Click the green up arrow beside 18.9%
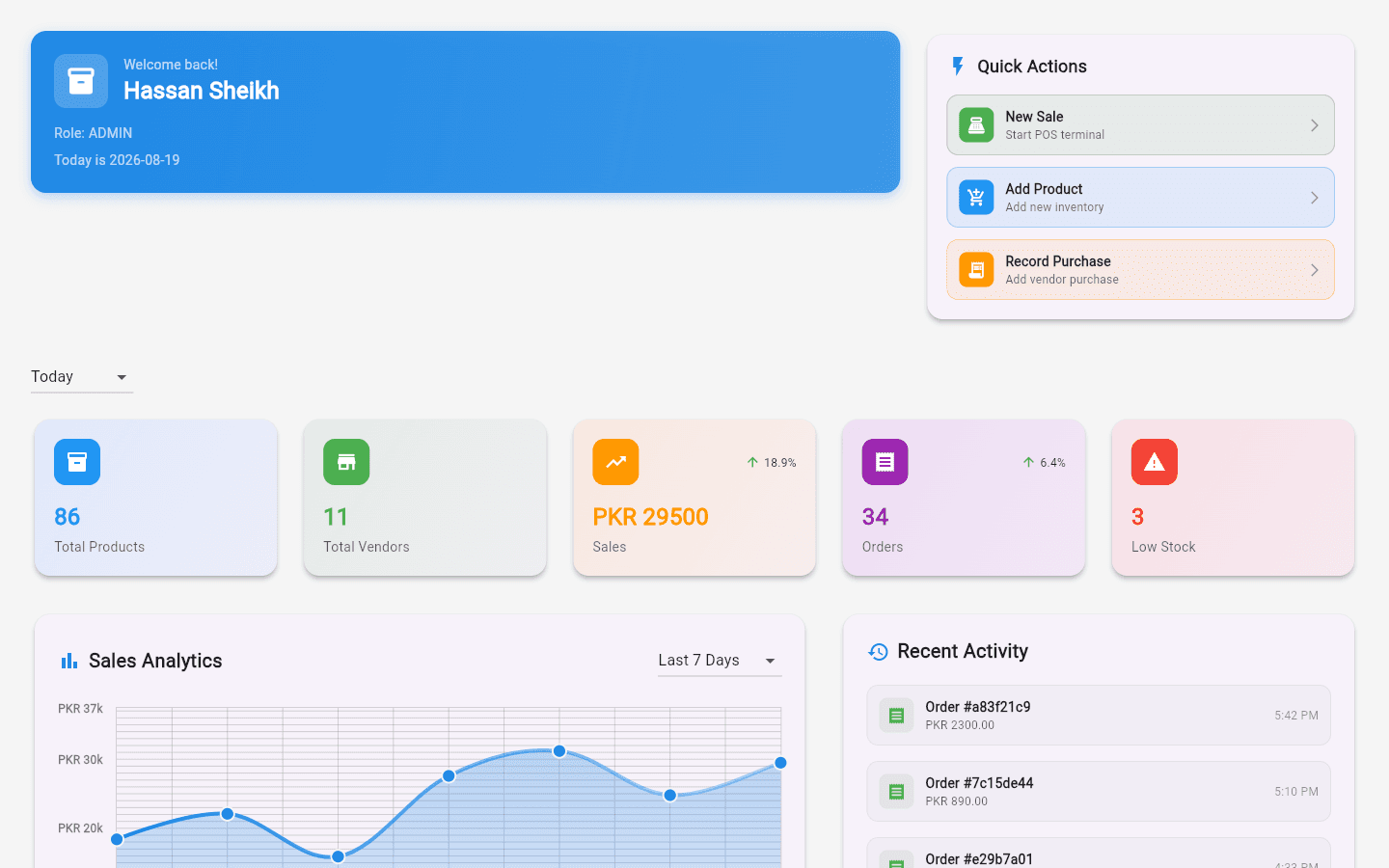This screenshot has height=868, width=1389. tap(752, 463)
